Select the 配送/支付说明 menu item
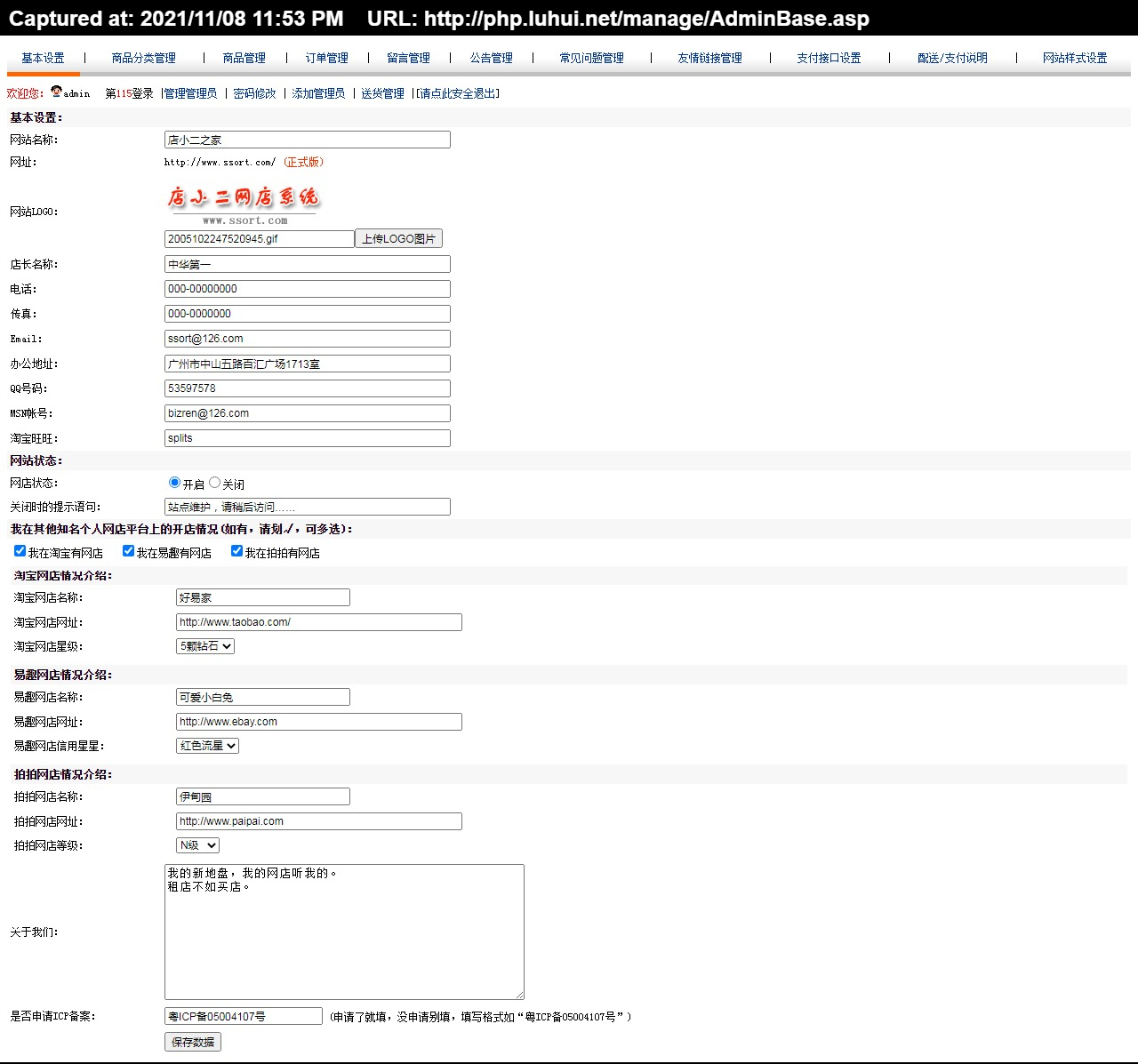Viewport: 1138px width, 1064px height. (x=953, y=58)
